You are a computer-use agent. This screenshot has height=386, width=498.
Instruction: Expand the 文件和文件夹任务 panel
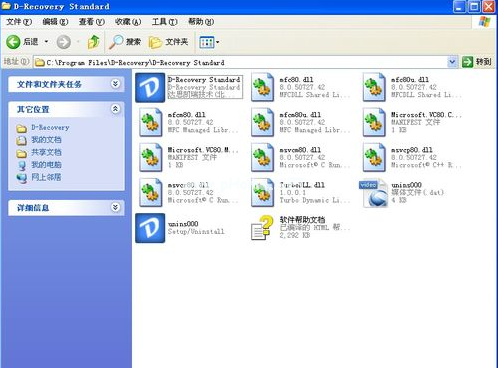point(115,84)
